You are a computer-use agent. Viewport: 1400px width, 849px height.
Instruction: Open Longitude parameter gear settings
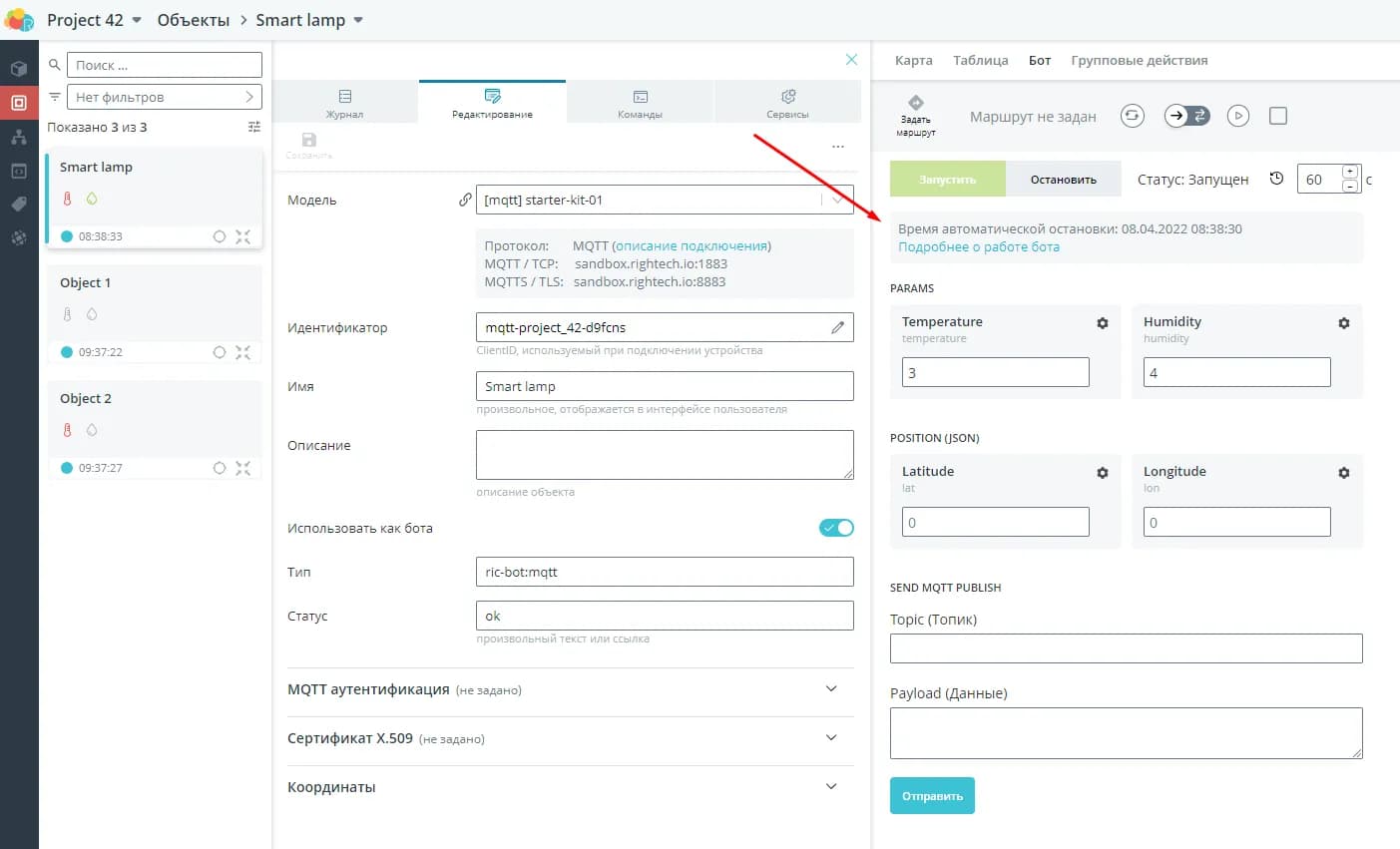(x=1344, y=473)
